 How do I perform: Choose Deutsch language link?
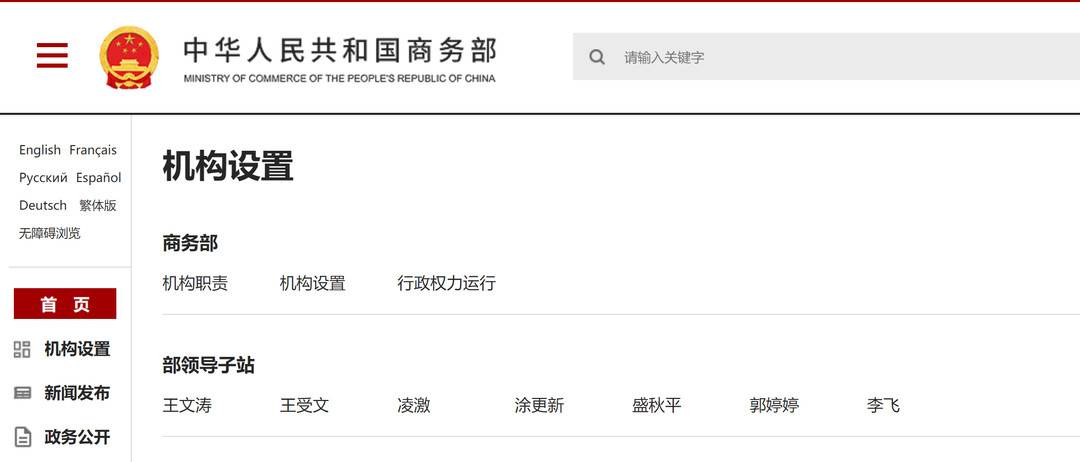[x=43, y=205]
